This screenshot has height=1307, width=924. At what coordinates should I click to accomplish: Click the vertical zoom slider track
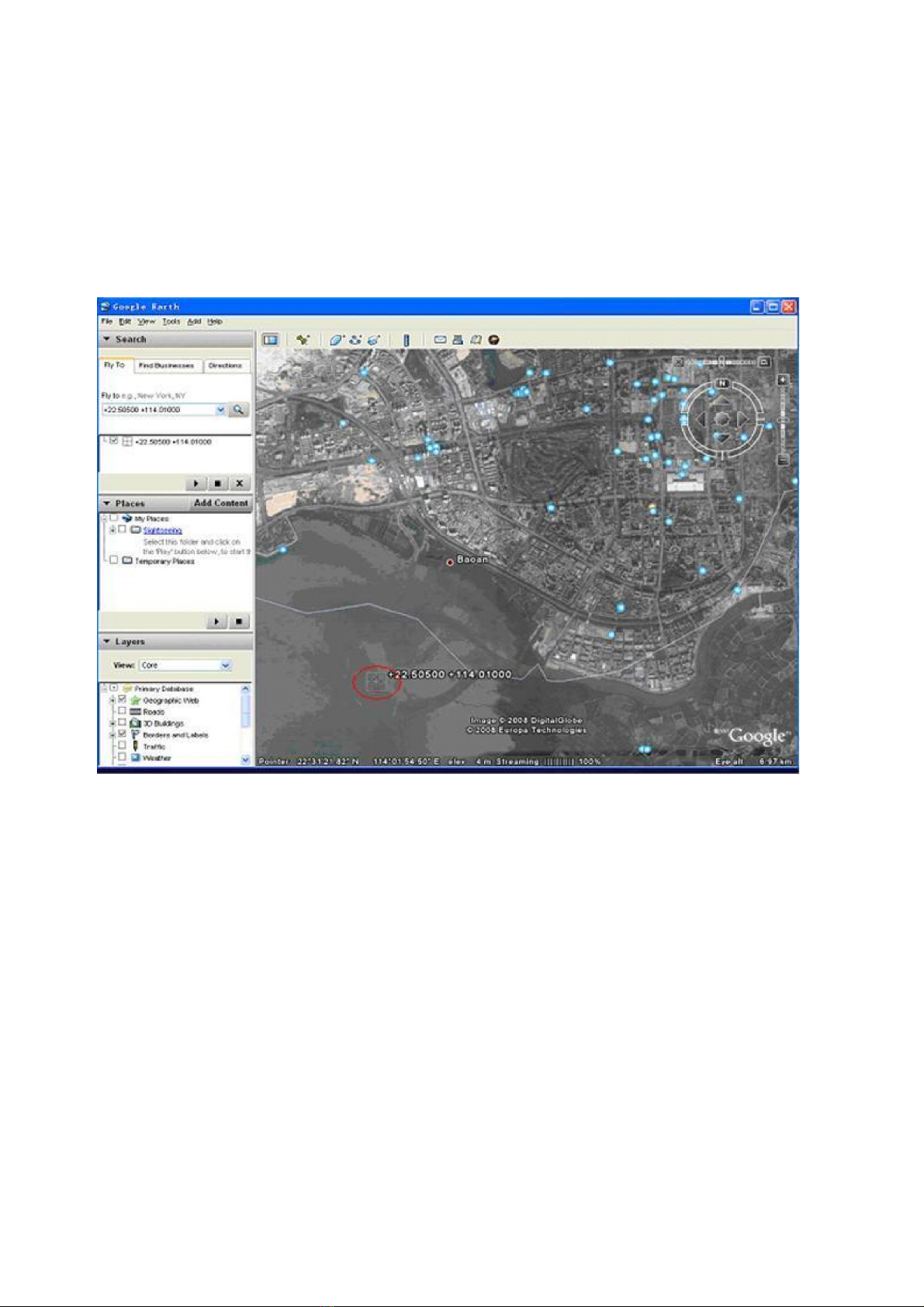(783, 421)
